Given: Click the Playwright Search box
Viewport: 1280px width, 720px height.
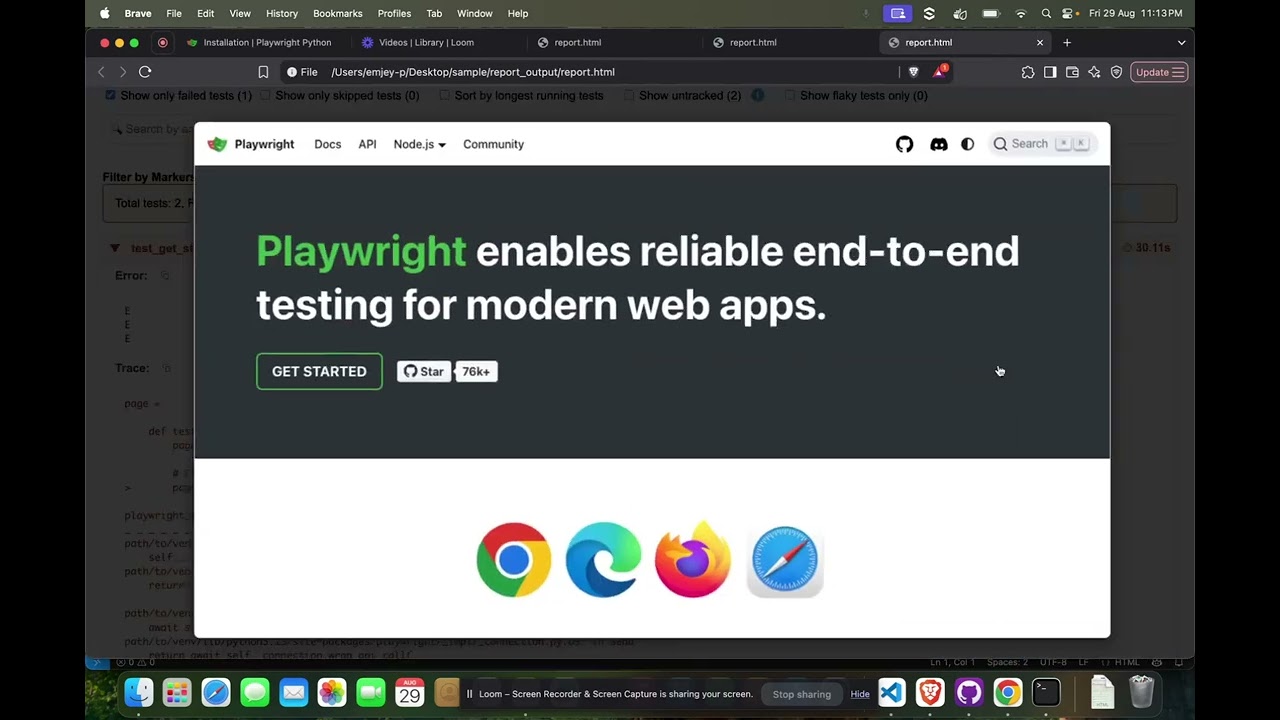Looking at the screenshot, I should point(1042,144).
